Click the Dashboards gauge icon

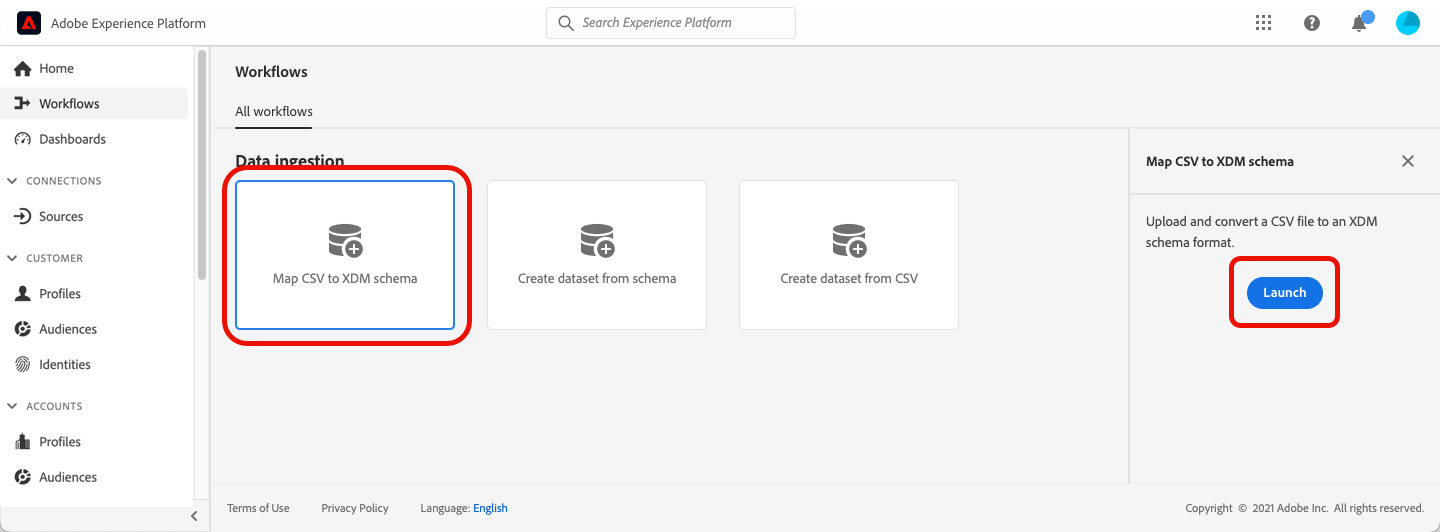pyautogui.click(x=22, y=139)
